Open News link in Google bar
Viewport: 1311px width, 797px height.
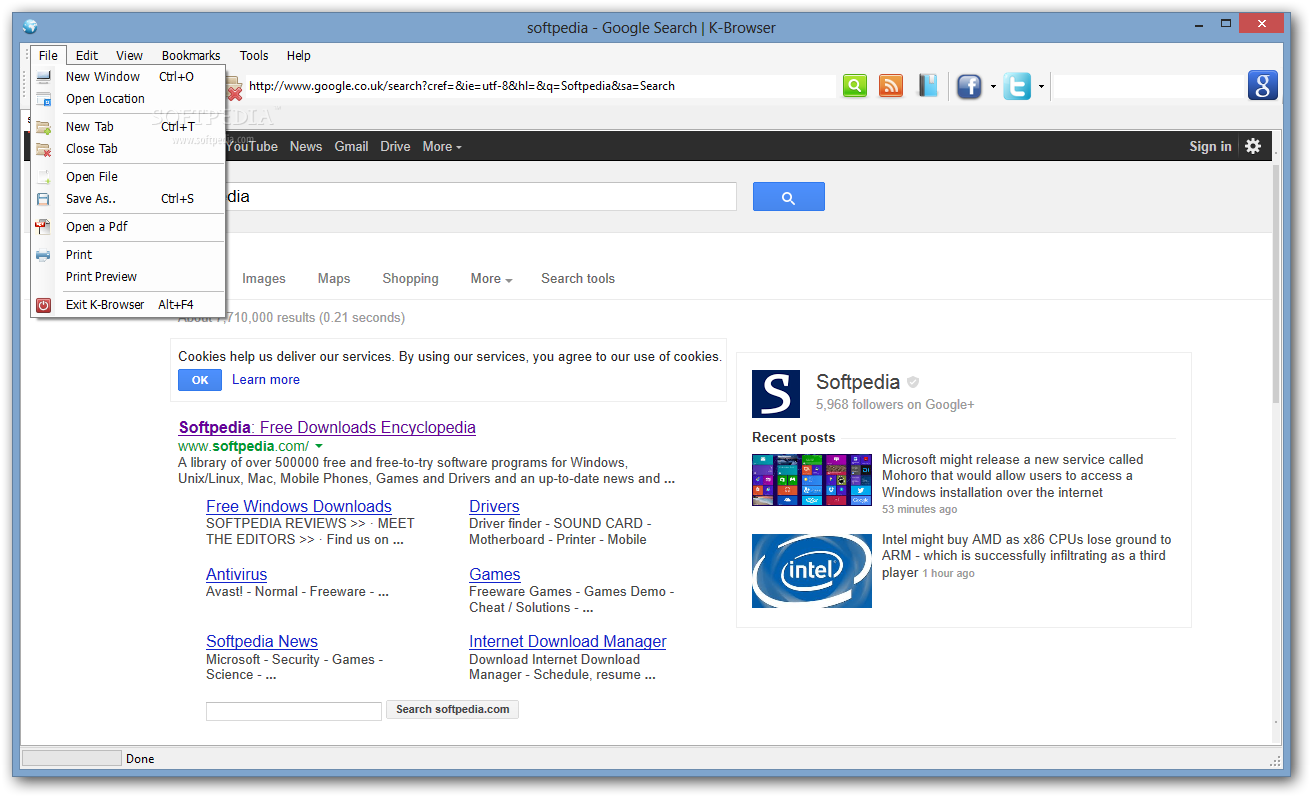[306, 147]
